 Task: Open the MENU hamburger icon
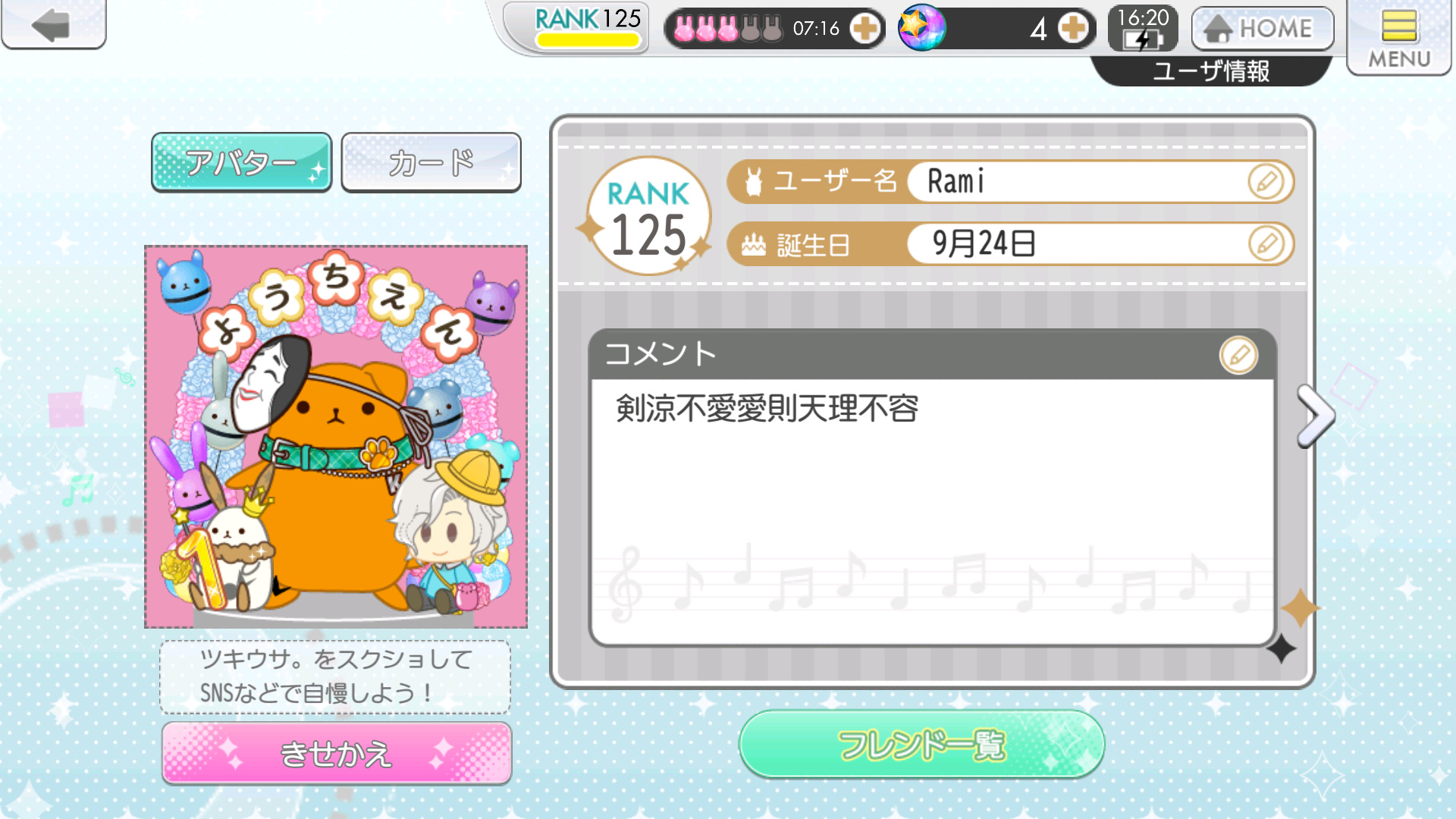coord(1399,38)
